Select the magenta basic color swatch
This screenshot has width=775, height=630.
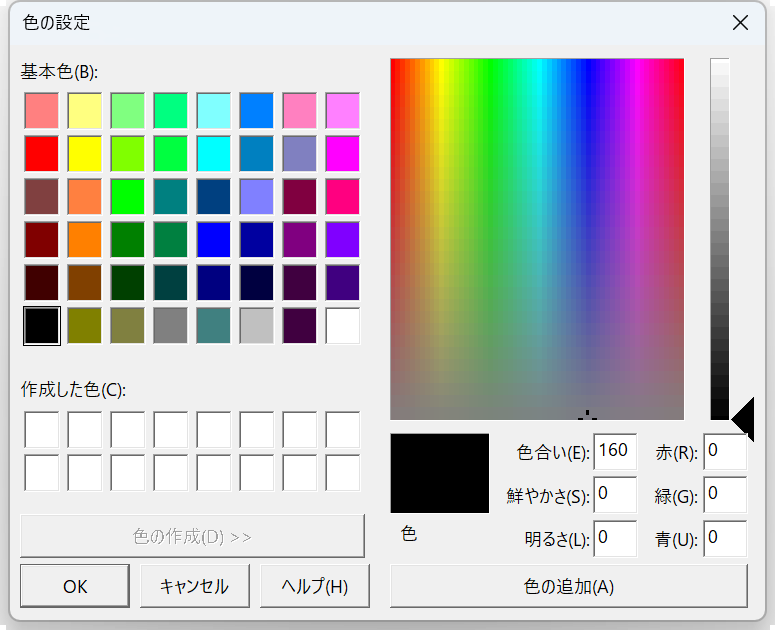[x=343, y=154]
